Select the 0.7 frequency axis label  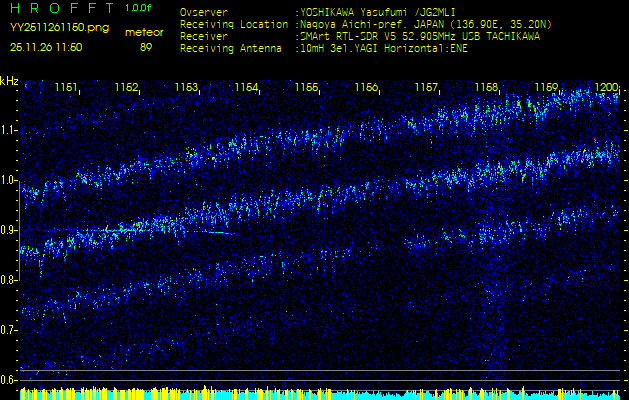(x=9, y=329)
